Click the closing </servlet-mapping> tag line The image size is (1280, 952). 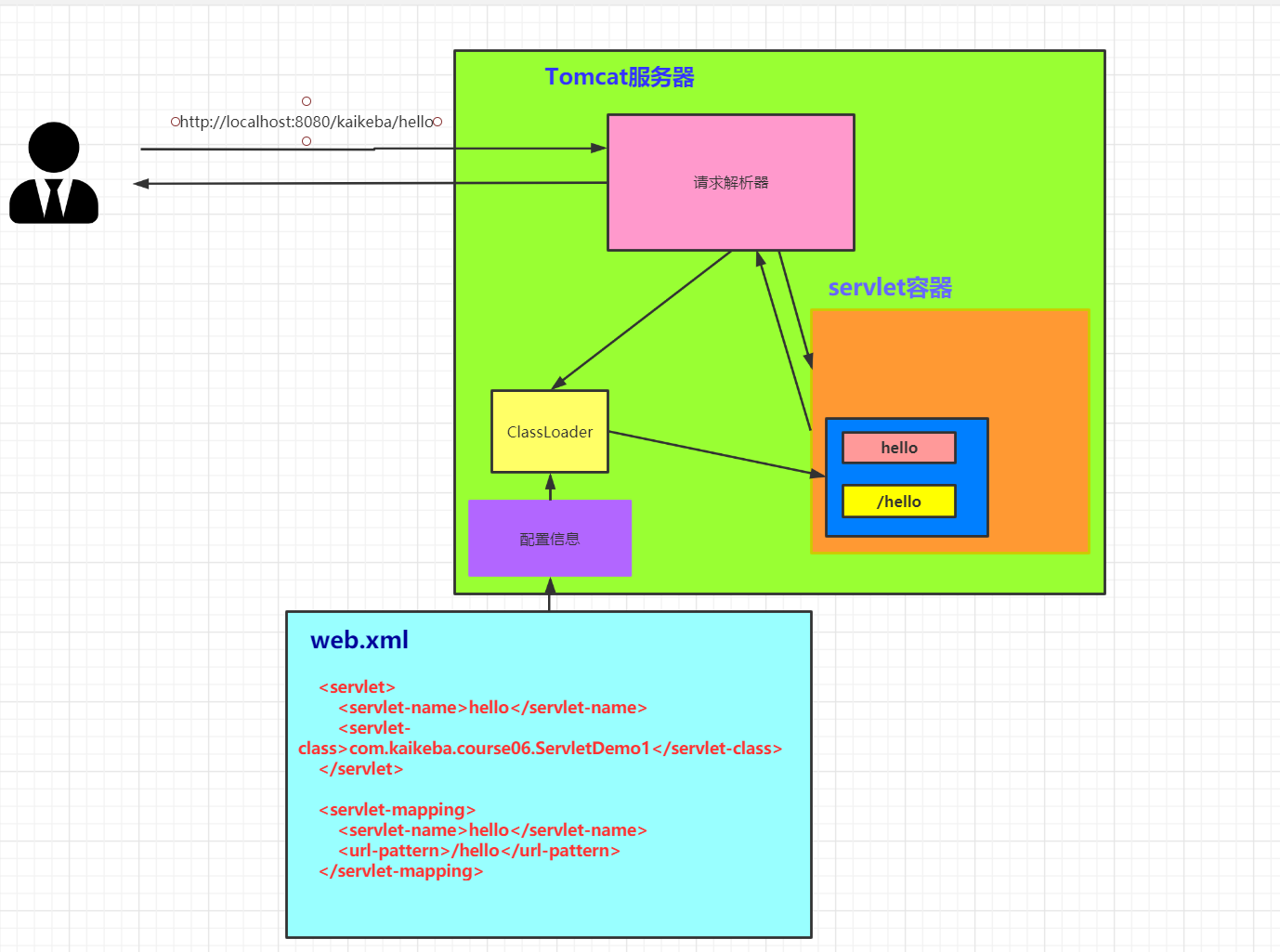400,871
